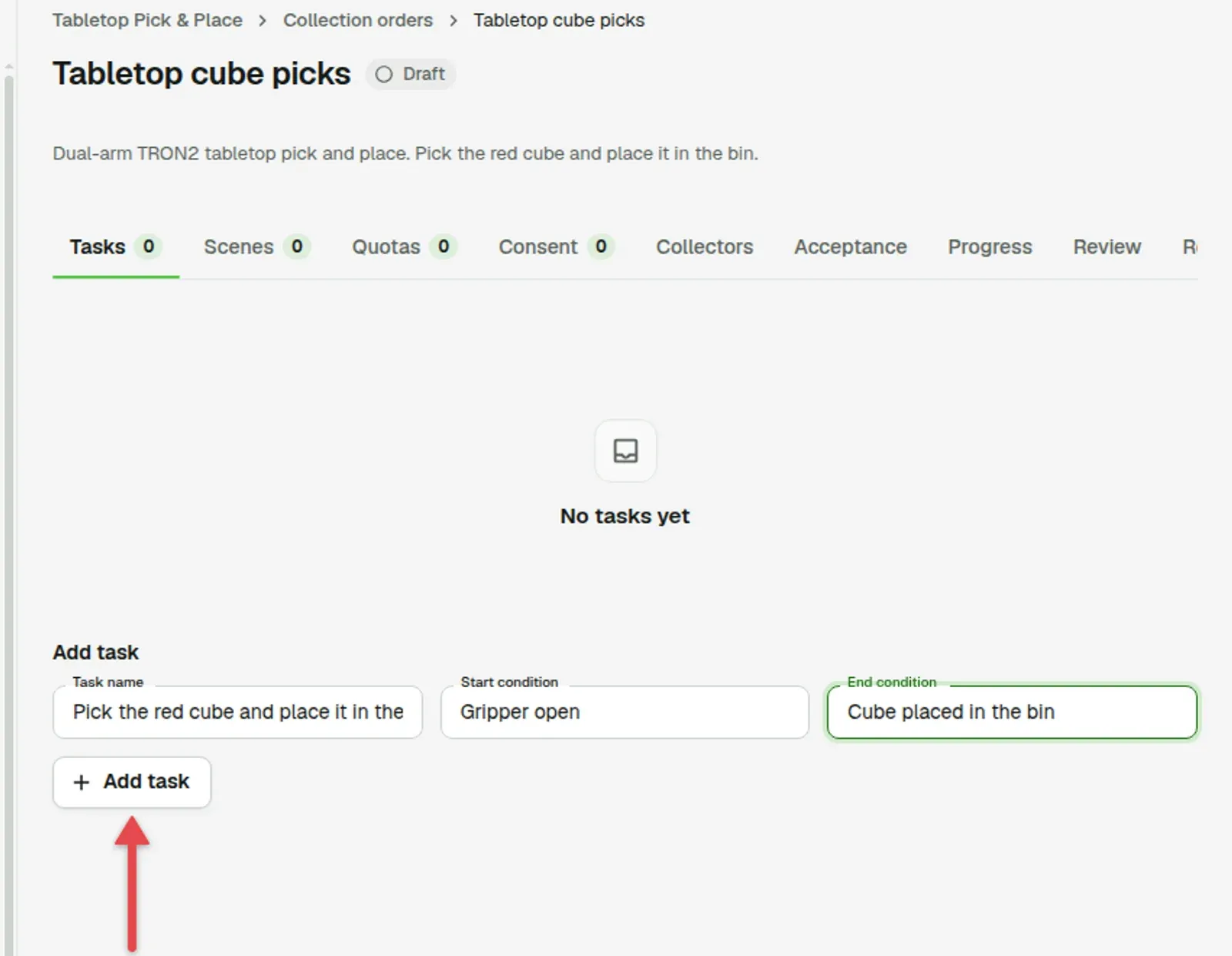Open the Quotas tab

point(405,247)
